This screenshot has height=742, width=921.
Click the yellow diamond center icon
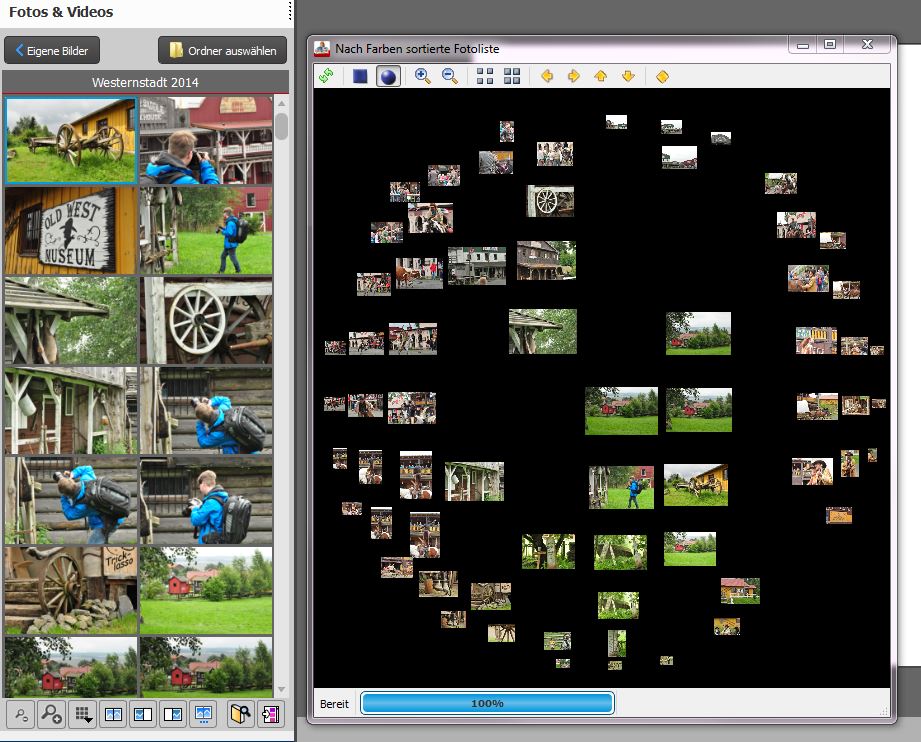(662, 76)
